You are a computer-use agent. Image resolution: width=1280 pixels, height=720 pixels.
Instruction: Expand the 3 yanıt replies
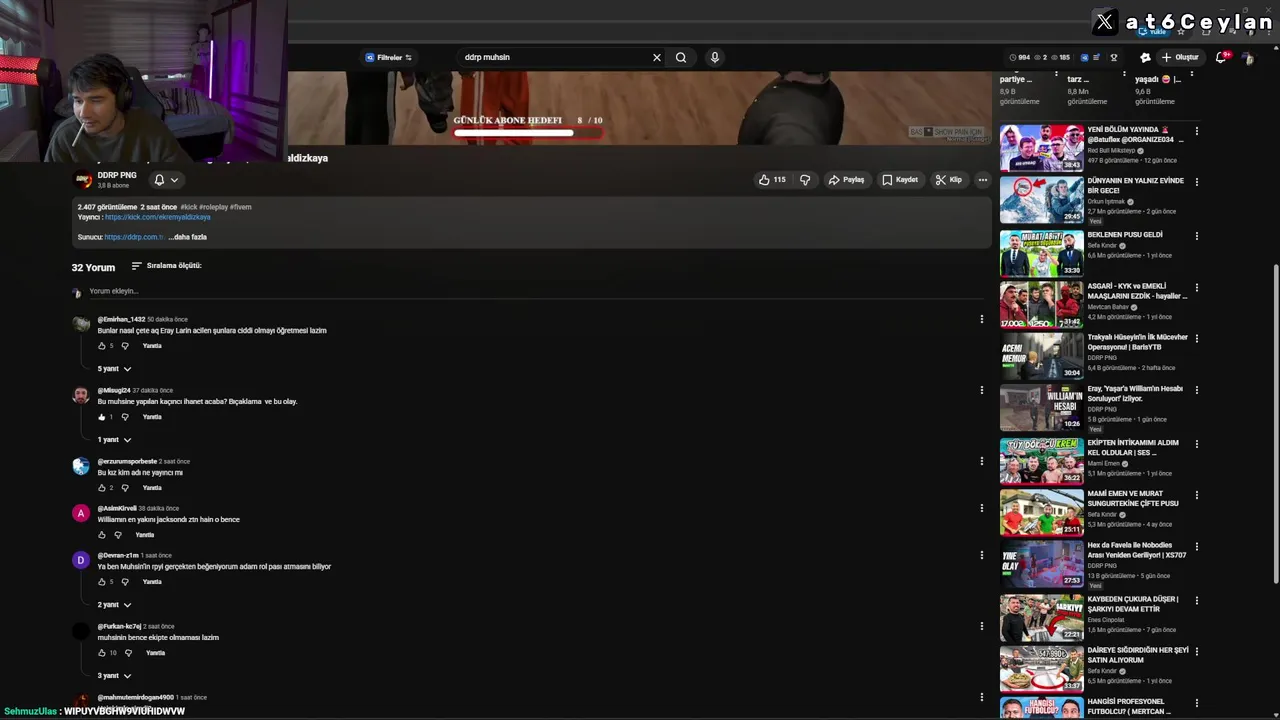[114, 676]
